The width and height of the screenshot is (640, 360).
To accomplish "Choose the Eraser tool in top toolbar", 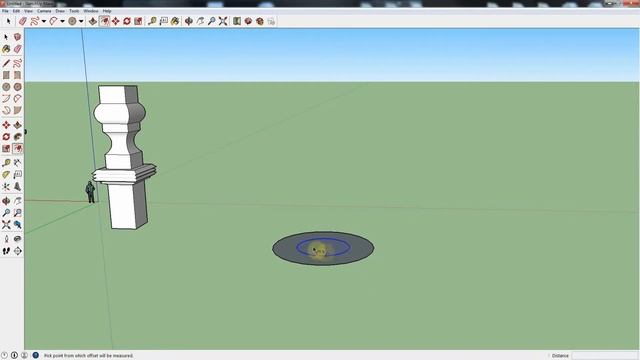I will click(23, 21).
